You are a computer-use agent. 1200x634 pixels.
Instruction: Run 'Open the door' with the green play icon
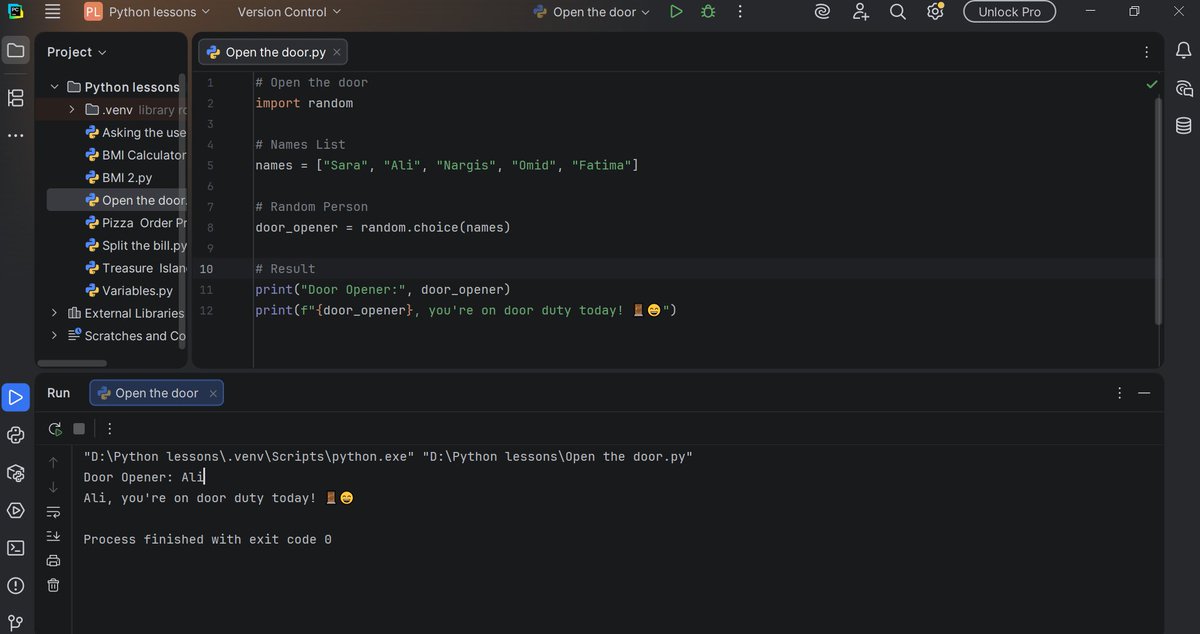676,12
